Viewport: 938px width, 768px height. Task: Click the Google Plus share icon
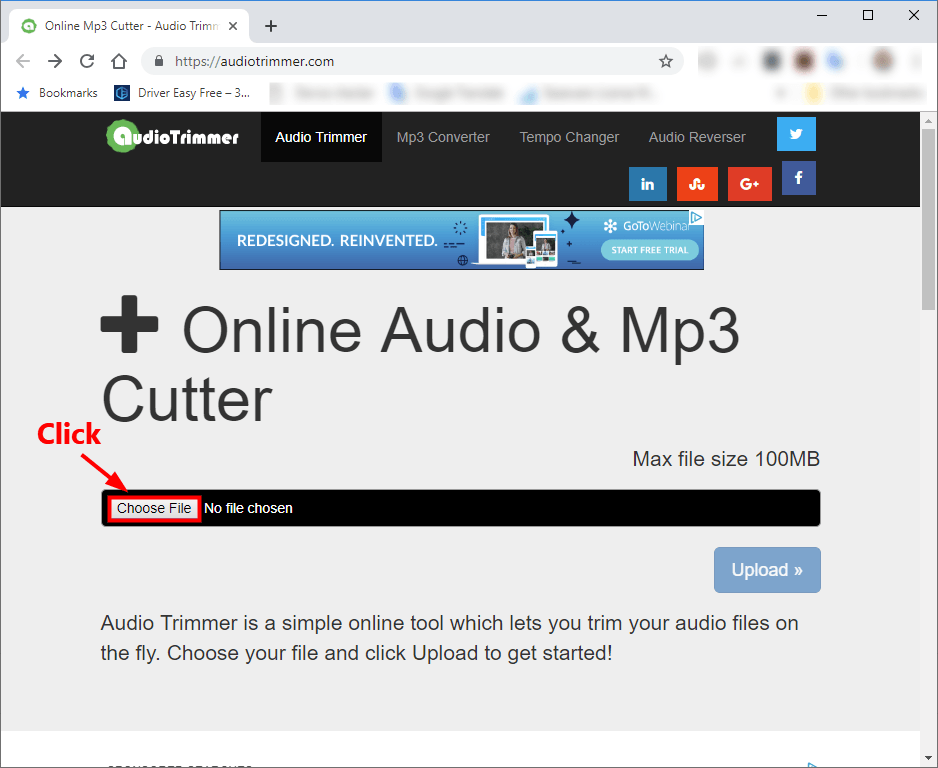tap(749, 184)
